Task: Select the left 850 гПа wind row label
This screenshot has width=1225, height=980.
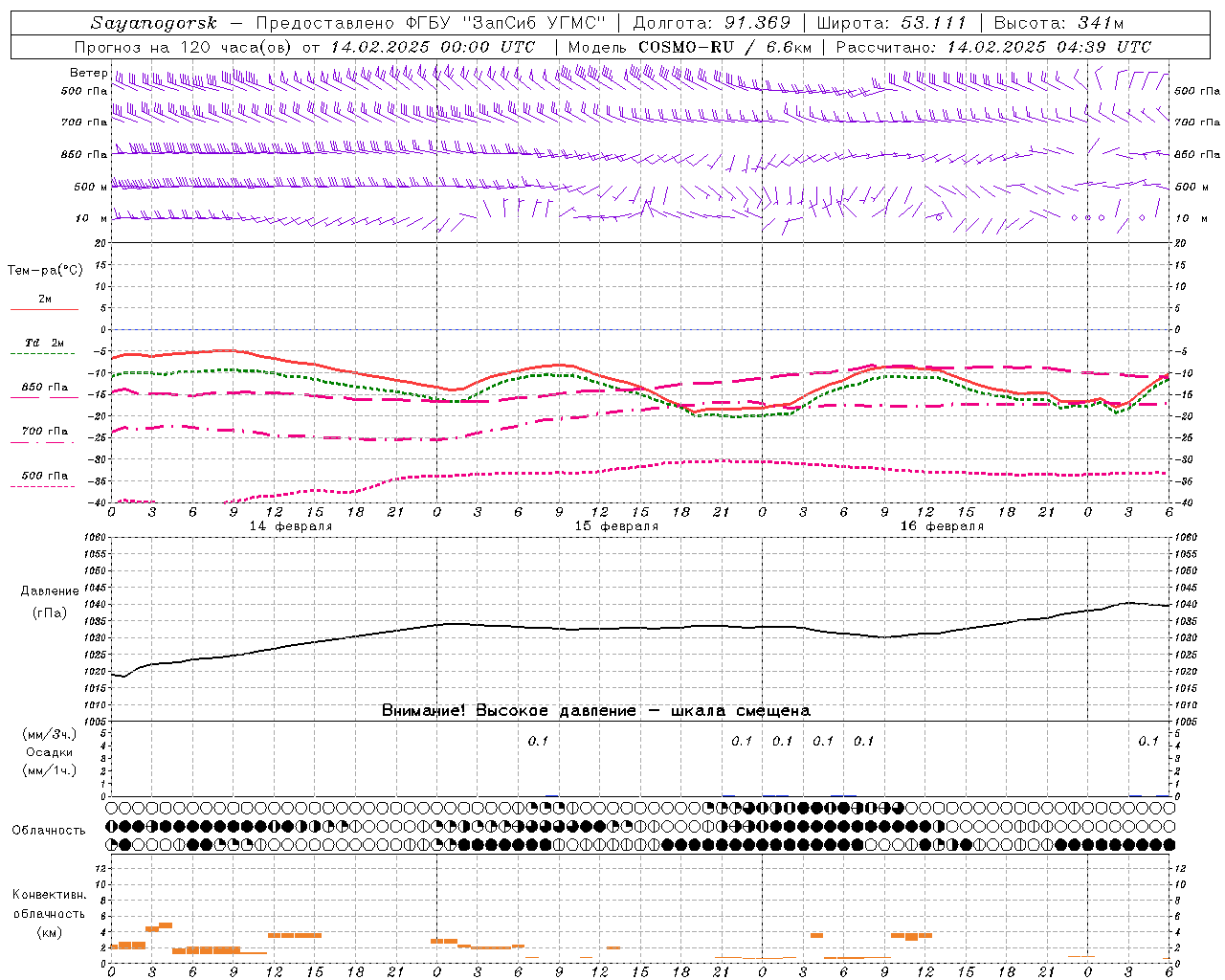Action: pos(84,154)
